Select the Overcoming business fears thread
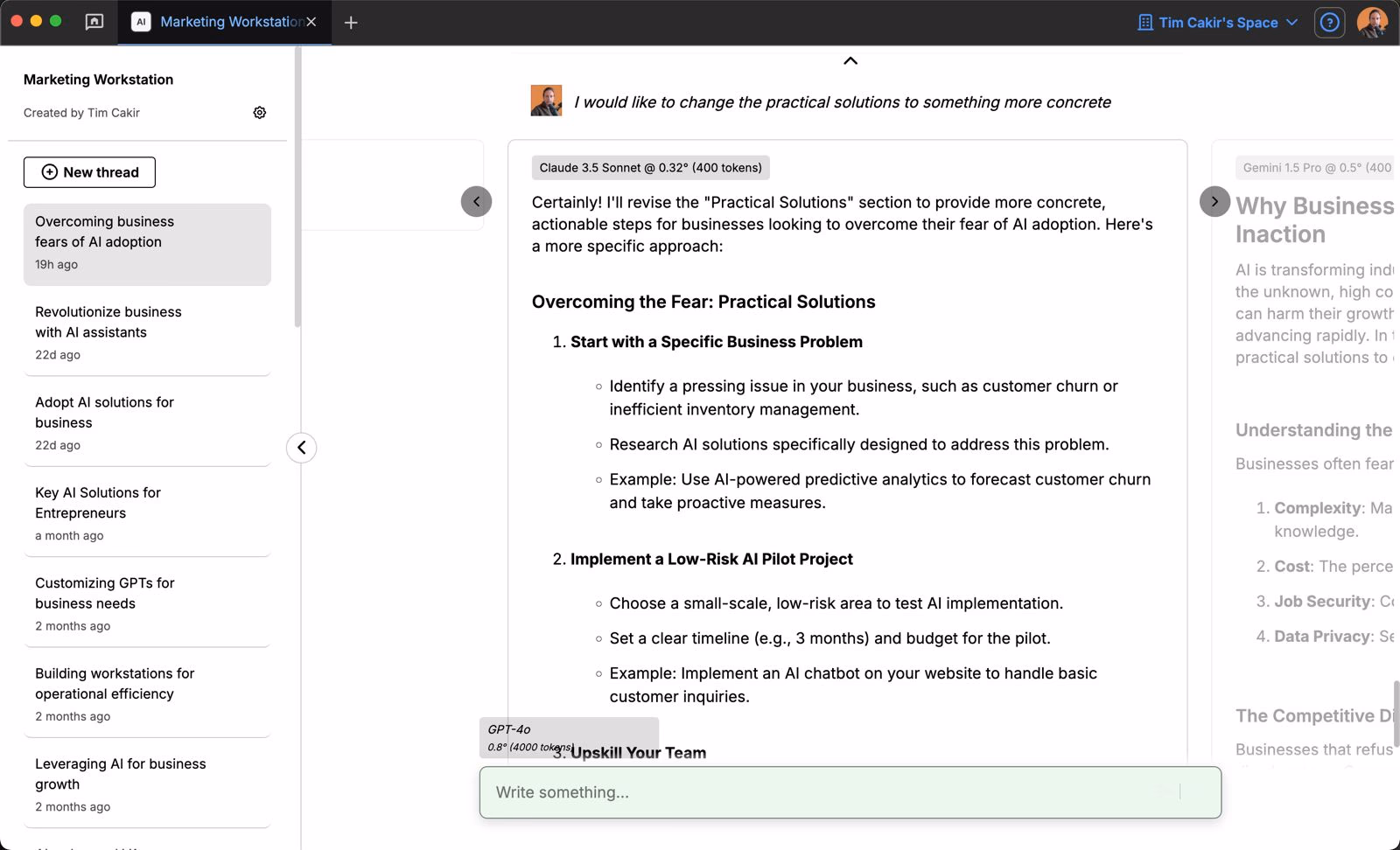Viewport: 1400px width, 850px height. click(x=147, y=241)
